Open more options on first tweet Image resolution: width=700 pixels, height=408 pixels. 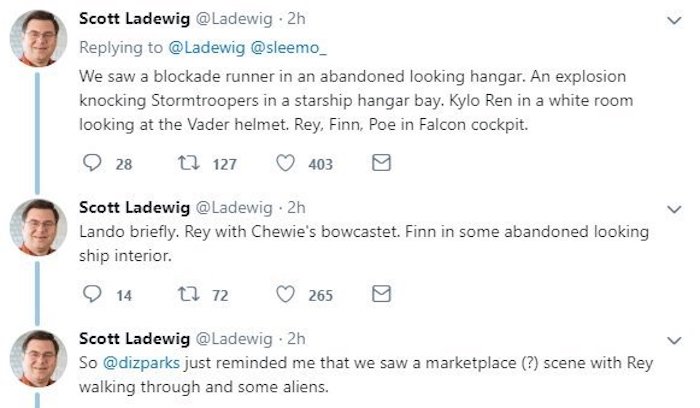tap(675, 19)
